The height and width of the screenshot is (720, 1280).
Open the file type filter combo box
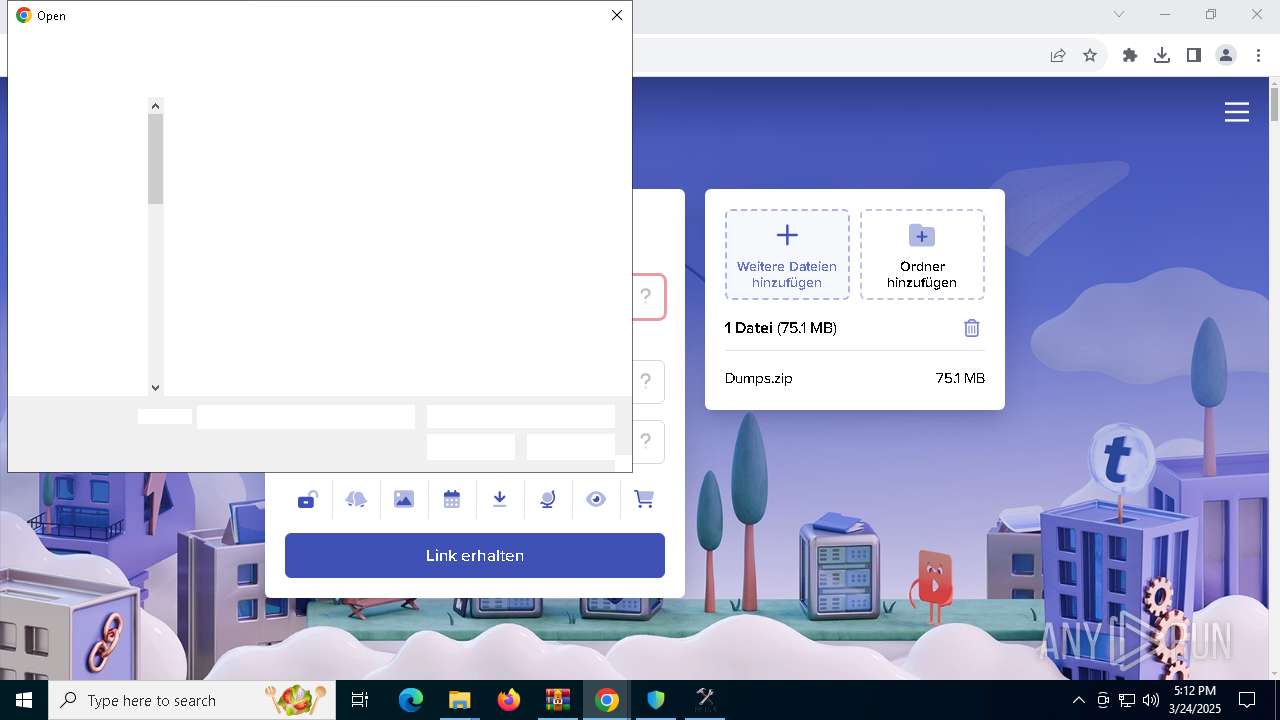(521, 417)
